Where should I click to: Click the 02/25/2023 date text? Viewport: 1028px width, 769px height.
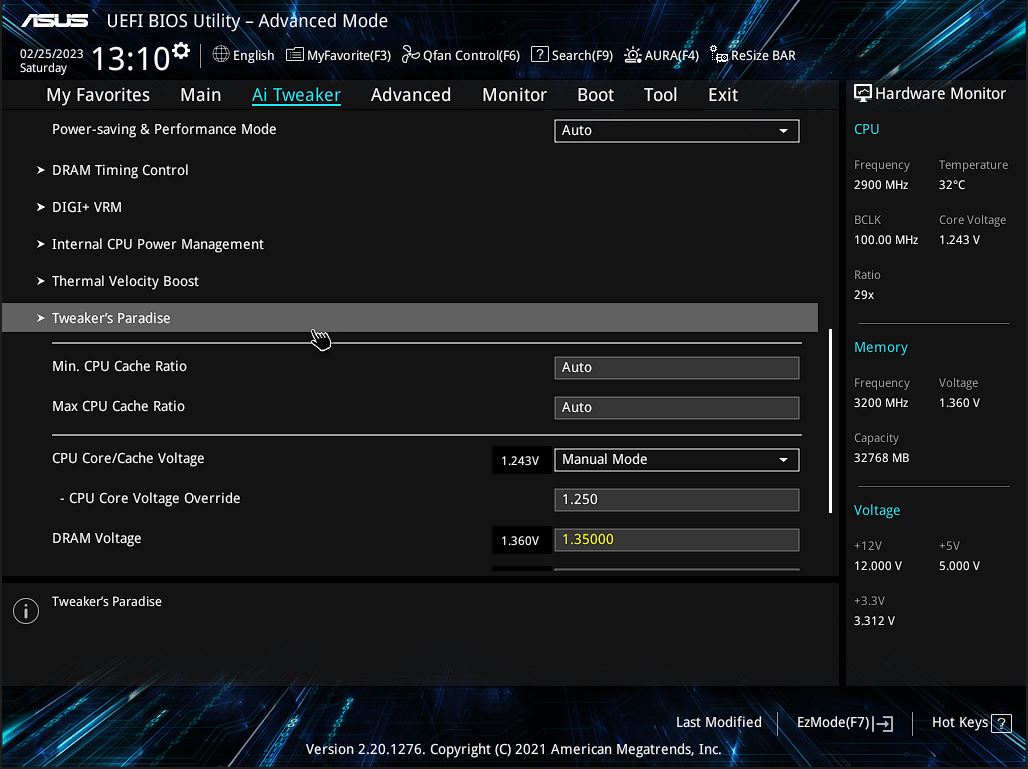point(51,54)
